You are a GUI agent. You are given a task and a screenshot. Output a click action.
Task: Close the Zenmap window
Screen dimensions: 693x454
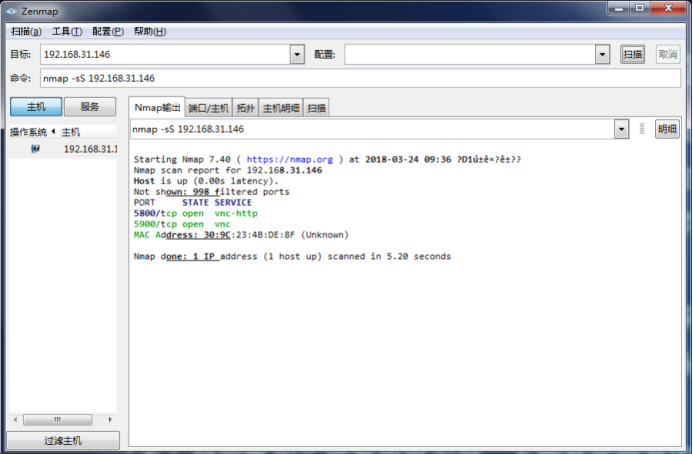click(669, 8)
